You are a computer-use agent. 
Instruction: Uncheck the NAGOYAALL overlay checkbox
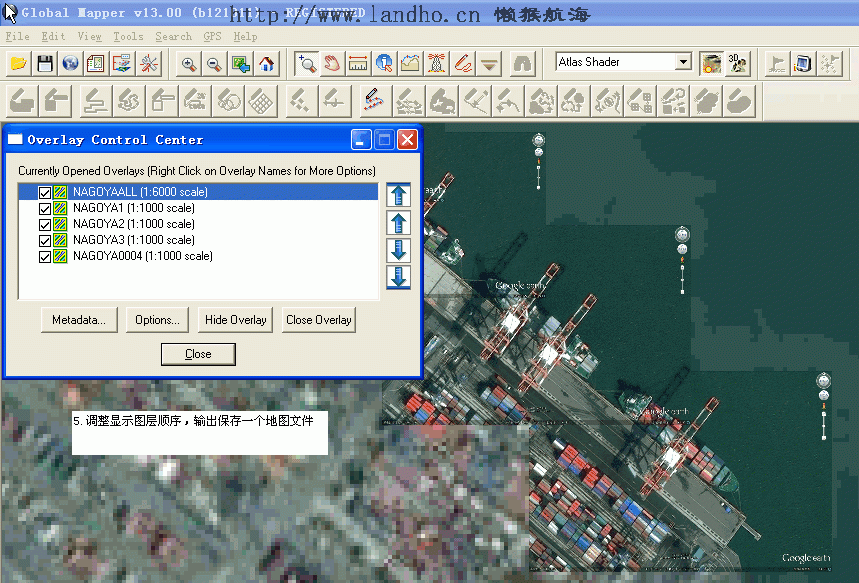click(x=45, y=192)
